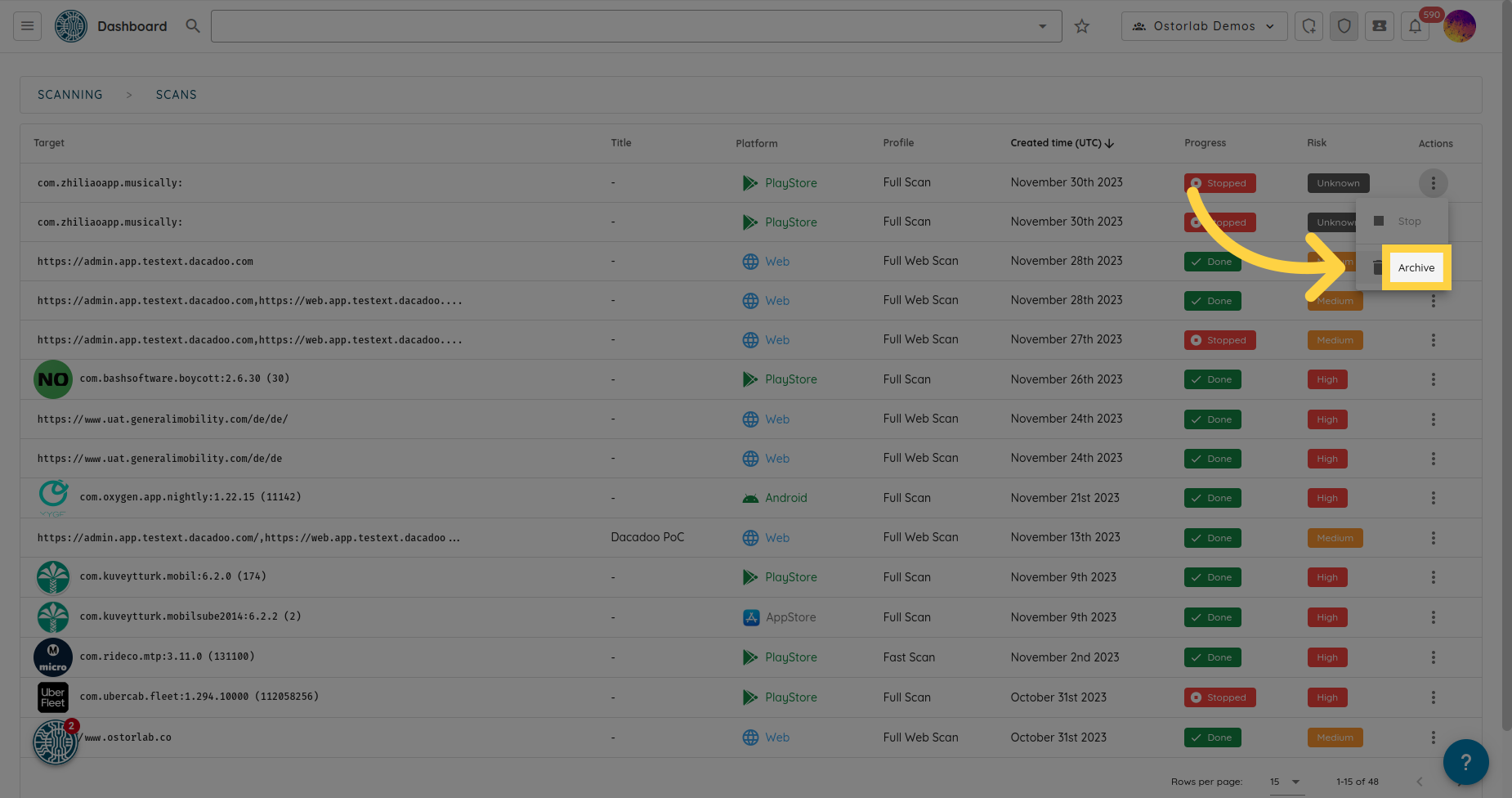Click the shield icon in the header
Viewport: 1512px width, 798px height.
tap(1344, 26)
